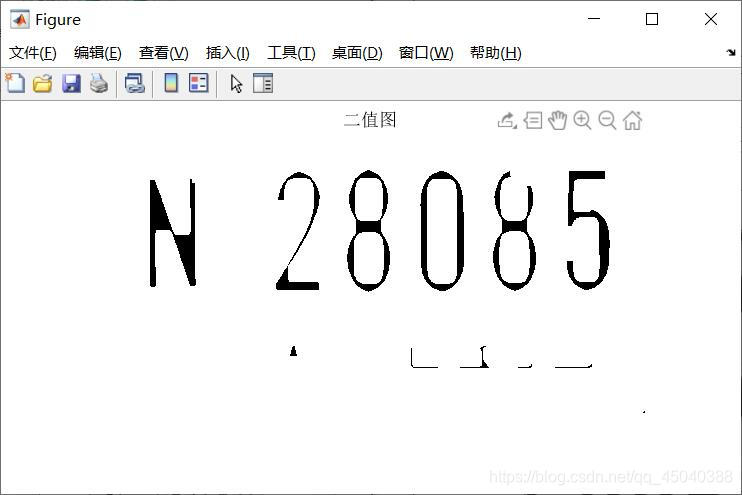The image size is (742, 495).
Task: Click the digit 0 in the image
Action: [x=442, y=230]
